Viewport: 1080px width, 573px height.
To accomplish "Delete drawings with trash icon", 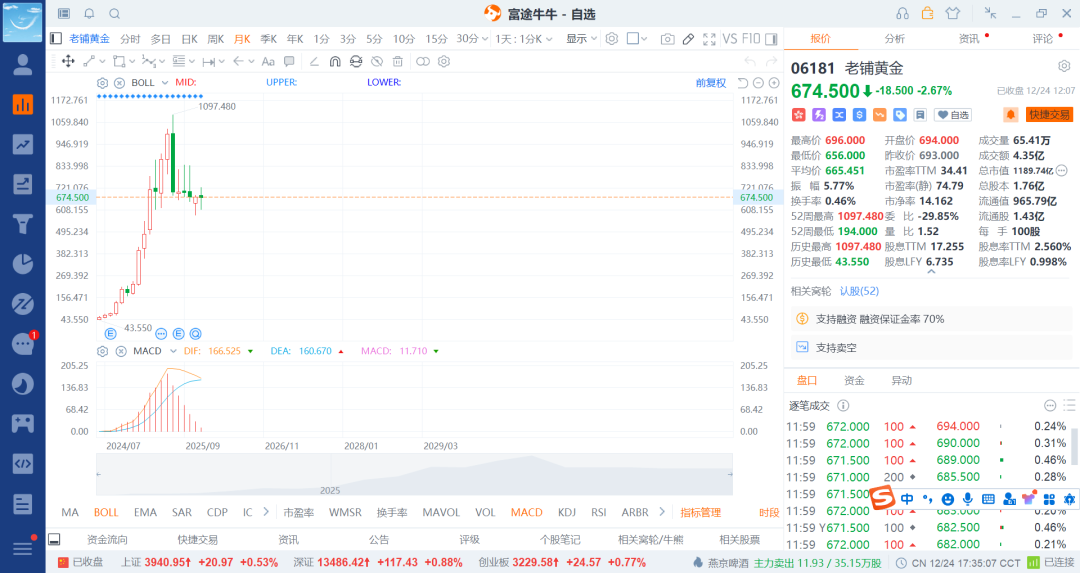I will tap(397, 61).
